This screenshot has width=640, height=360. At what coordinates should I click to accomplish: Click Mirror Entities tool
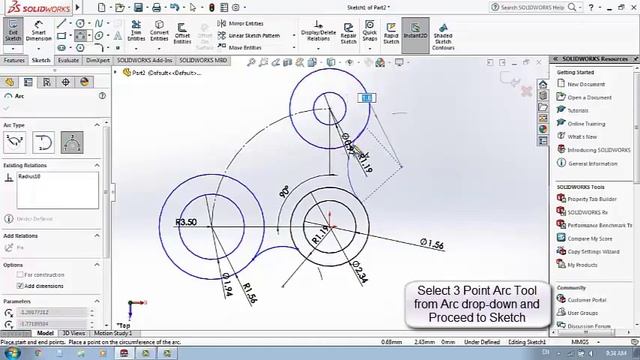coord(241,24)
